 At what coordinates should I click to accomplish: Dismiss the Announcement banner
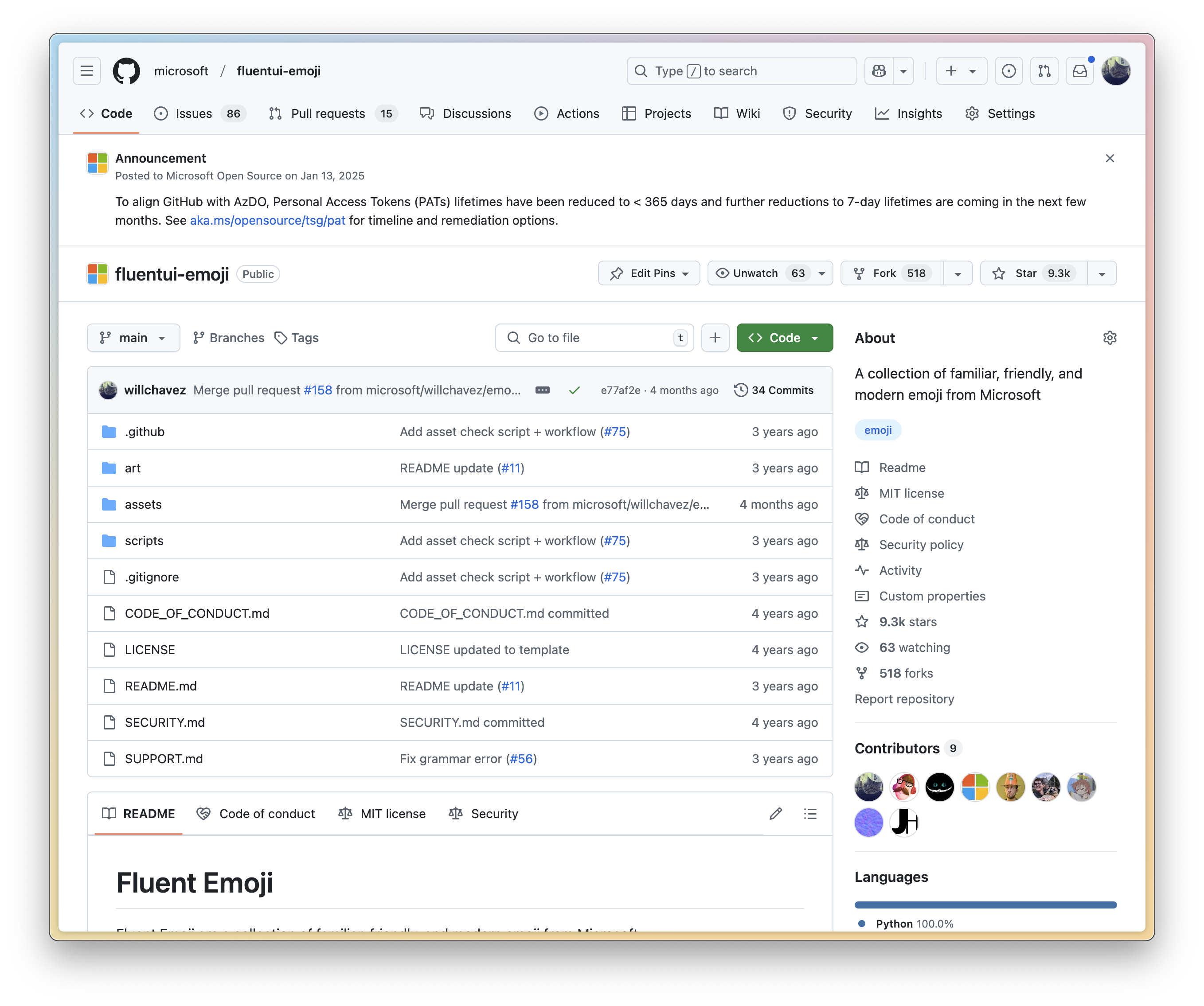[x=1110, y=158]
